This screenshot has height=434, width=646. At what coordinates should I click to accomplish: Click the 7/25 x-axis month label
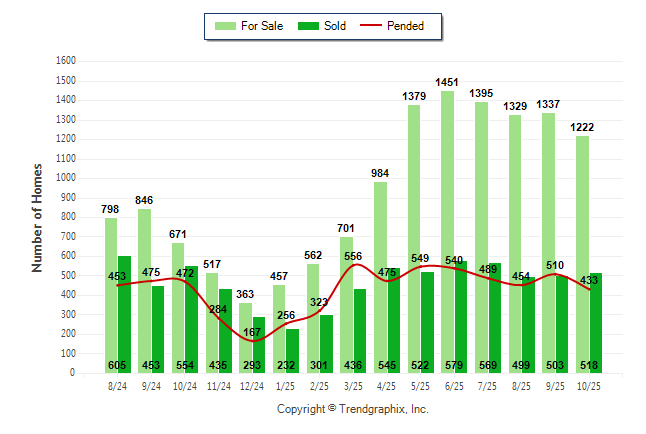488,385
